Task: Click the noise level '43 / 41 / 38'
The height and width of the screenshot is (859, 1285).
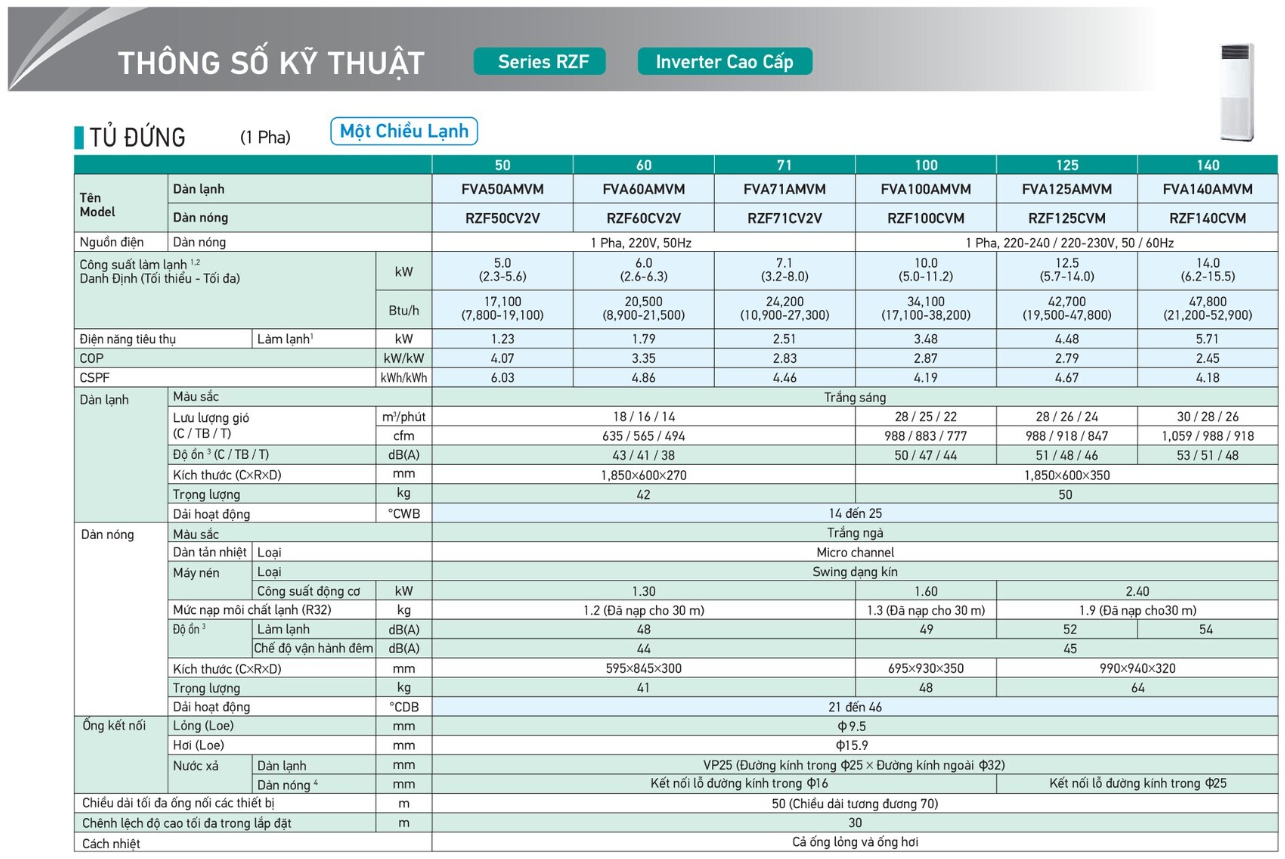Action: [x=643, y=455]
